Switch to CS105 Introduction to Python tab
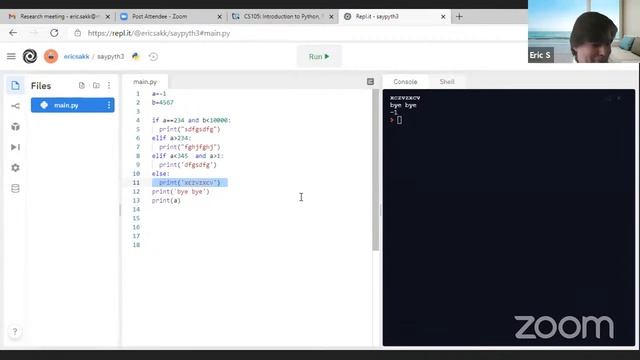 point(282,16)
